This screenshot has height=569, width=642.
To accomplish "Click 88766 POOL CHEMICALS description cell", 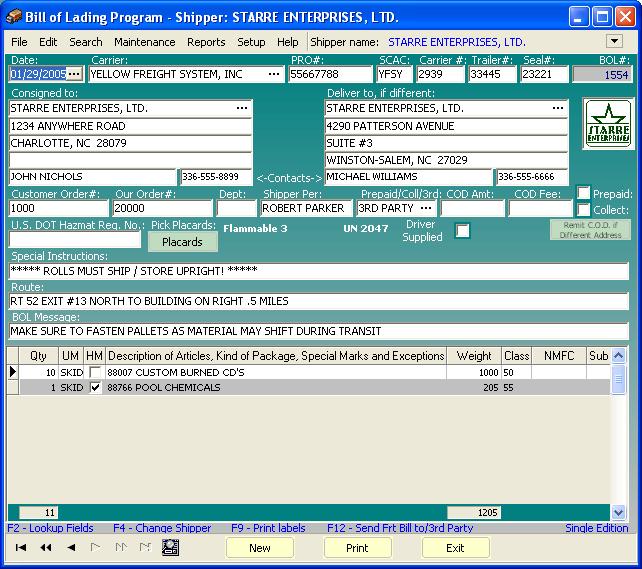I will (x=276, y=387).
